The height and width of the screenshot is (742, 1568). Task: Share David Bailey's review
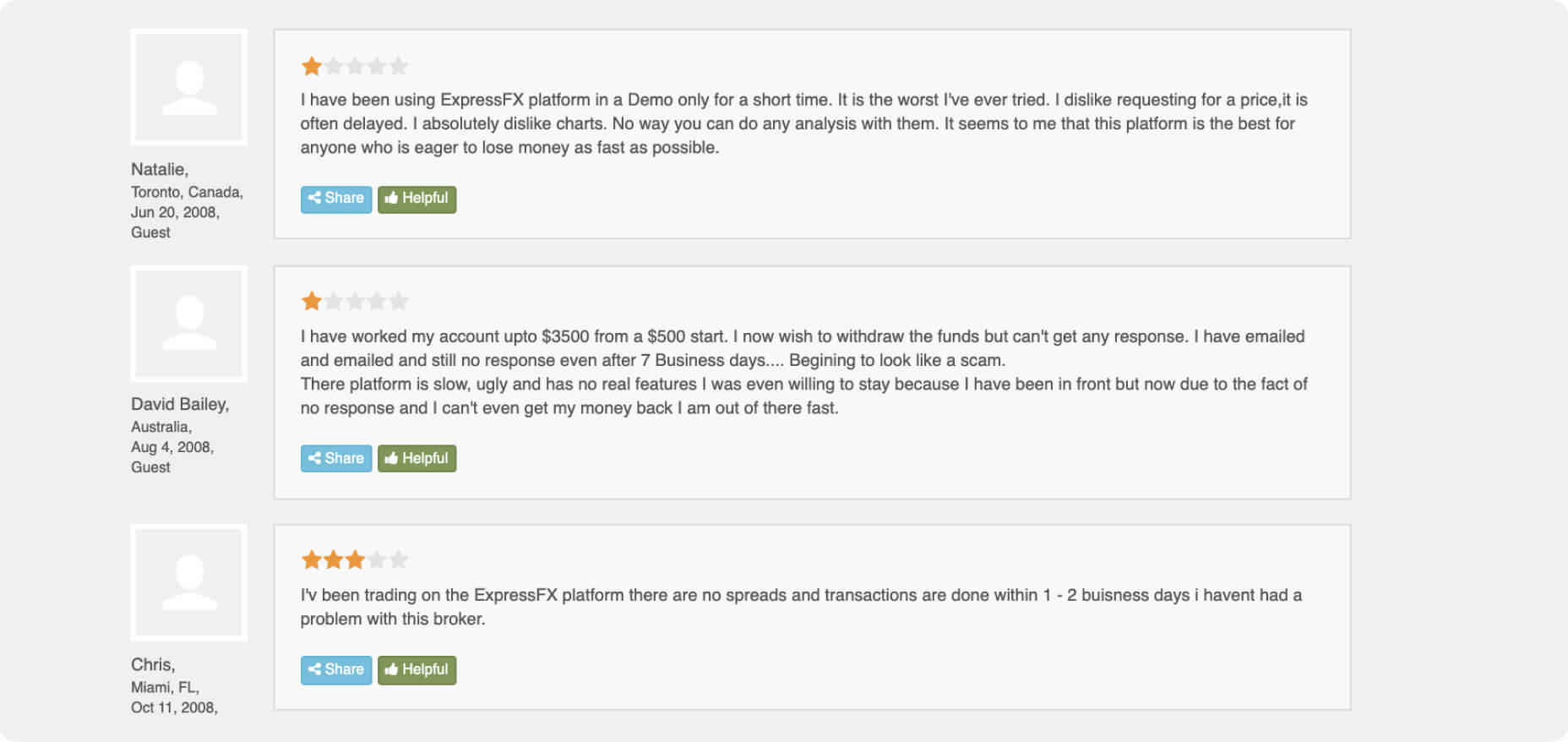pos(336,458)
